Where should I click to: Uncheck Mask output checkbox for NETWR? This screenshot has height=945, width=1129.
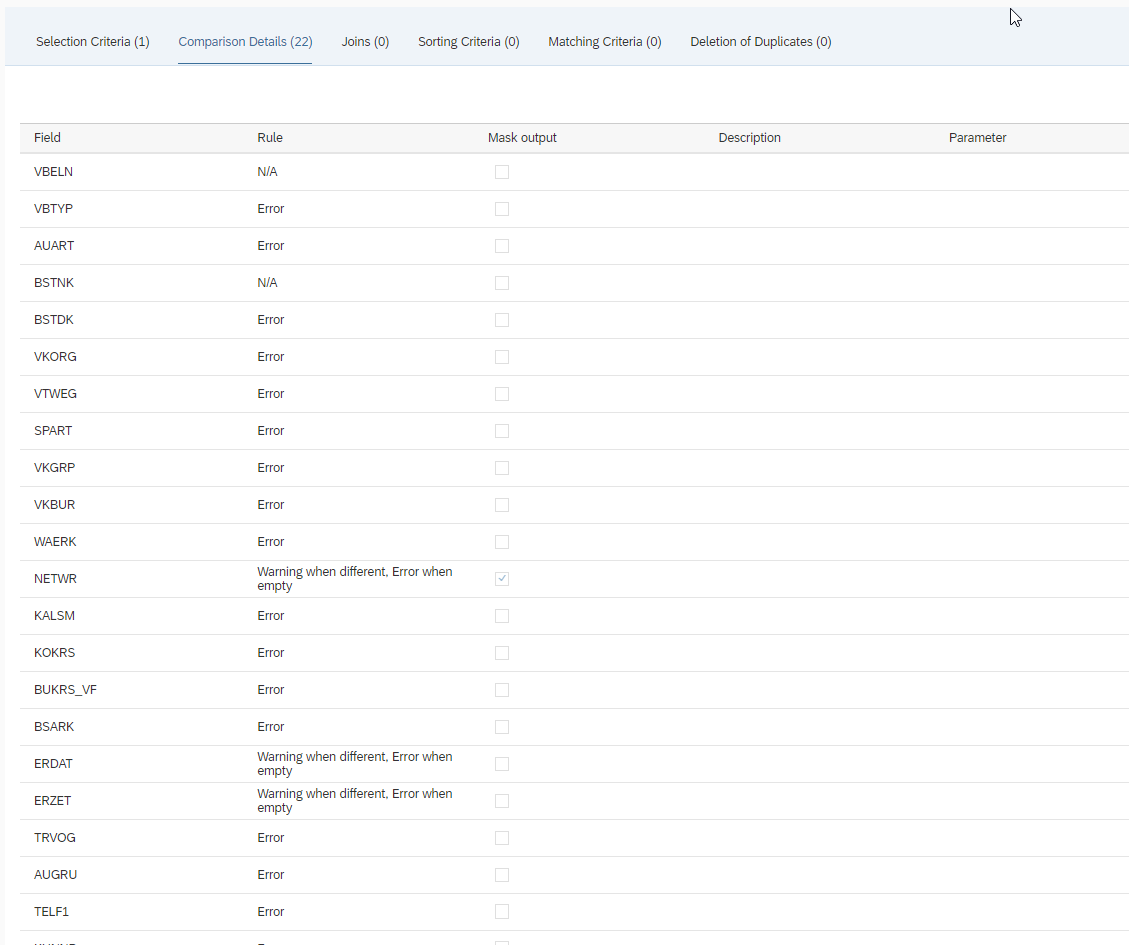pos(502,579)
